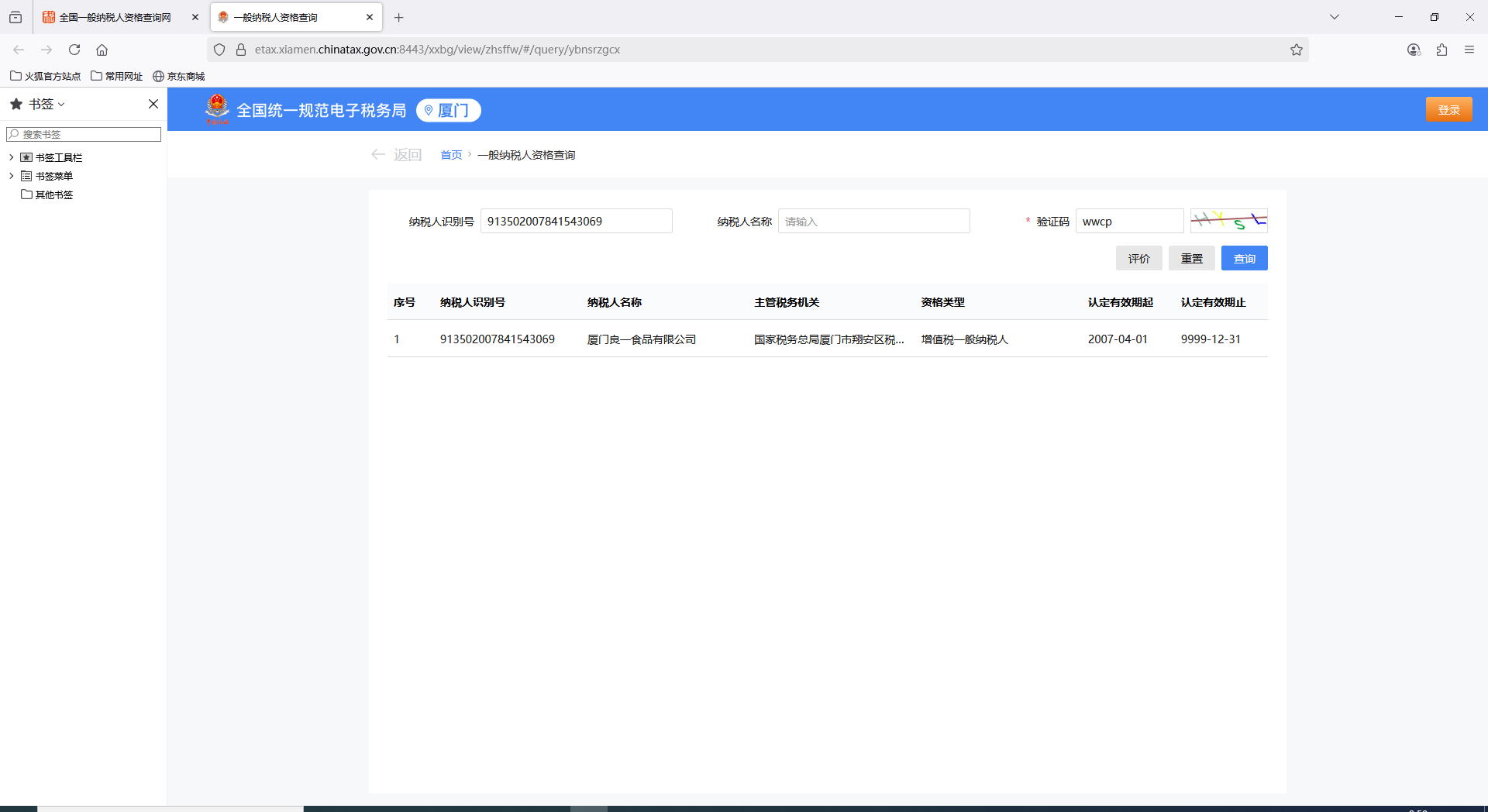Expand the 书签工具栏 tree folder
The width and height of the screenshot is (1488, 812).
click(12, 157)
